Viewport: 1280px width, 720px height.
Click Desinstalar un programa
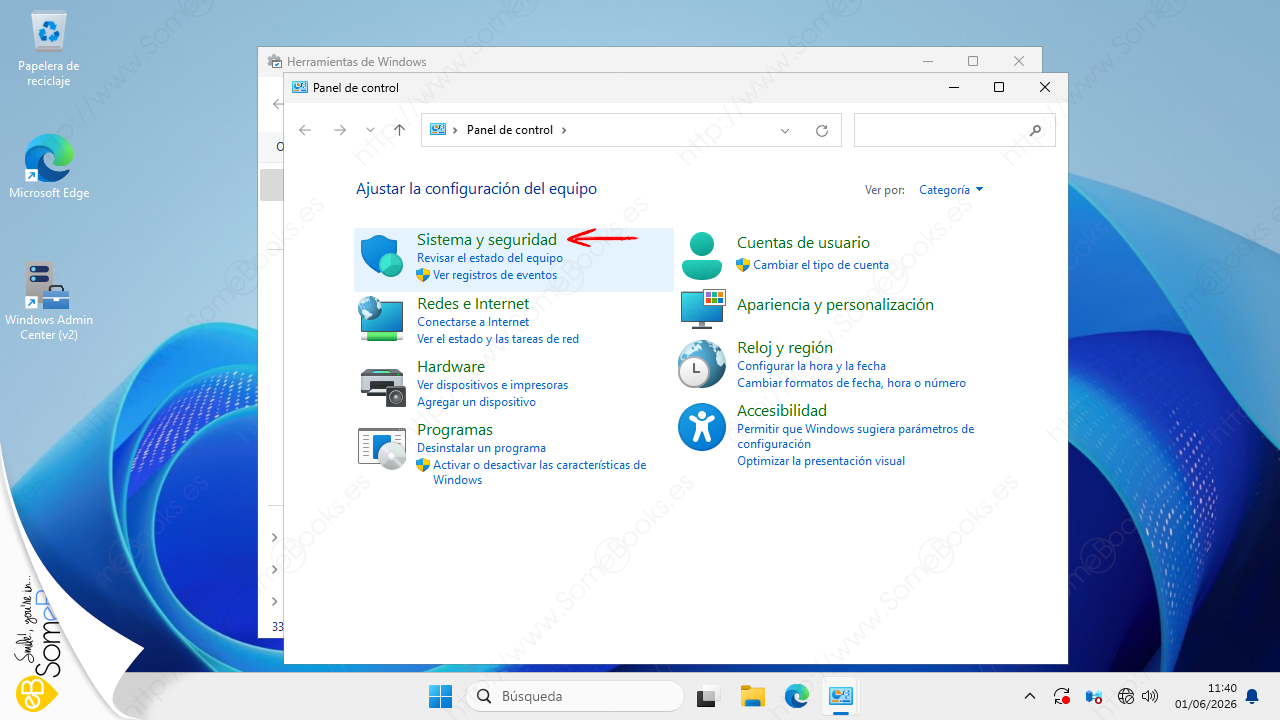481,448
